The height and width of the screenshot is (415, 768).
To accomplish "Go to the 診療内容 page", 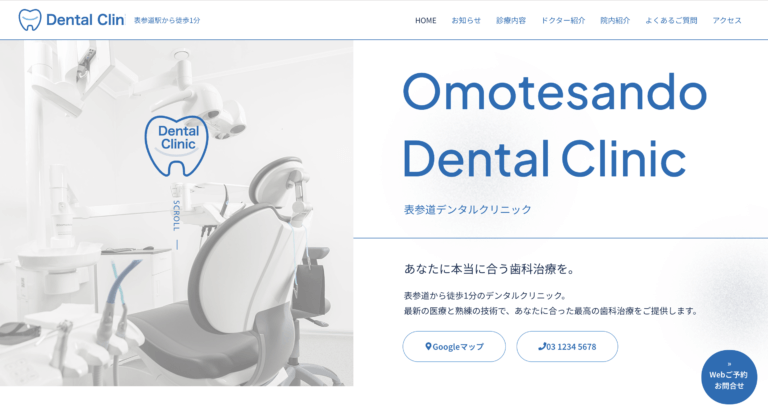I will [x=511, y=20].
